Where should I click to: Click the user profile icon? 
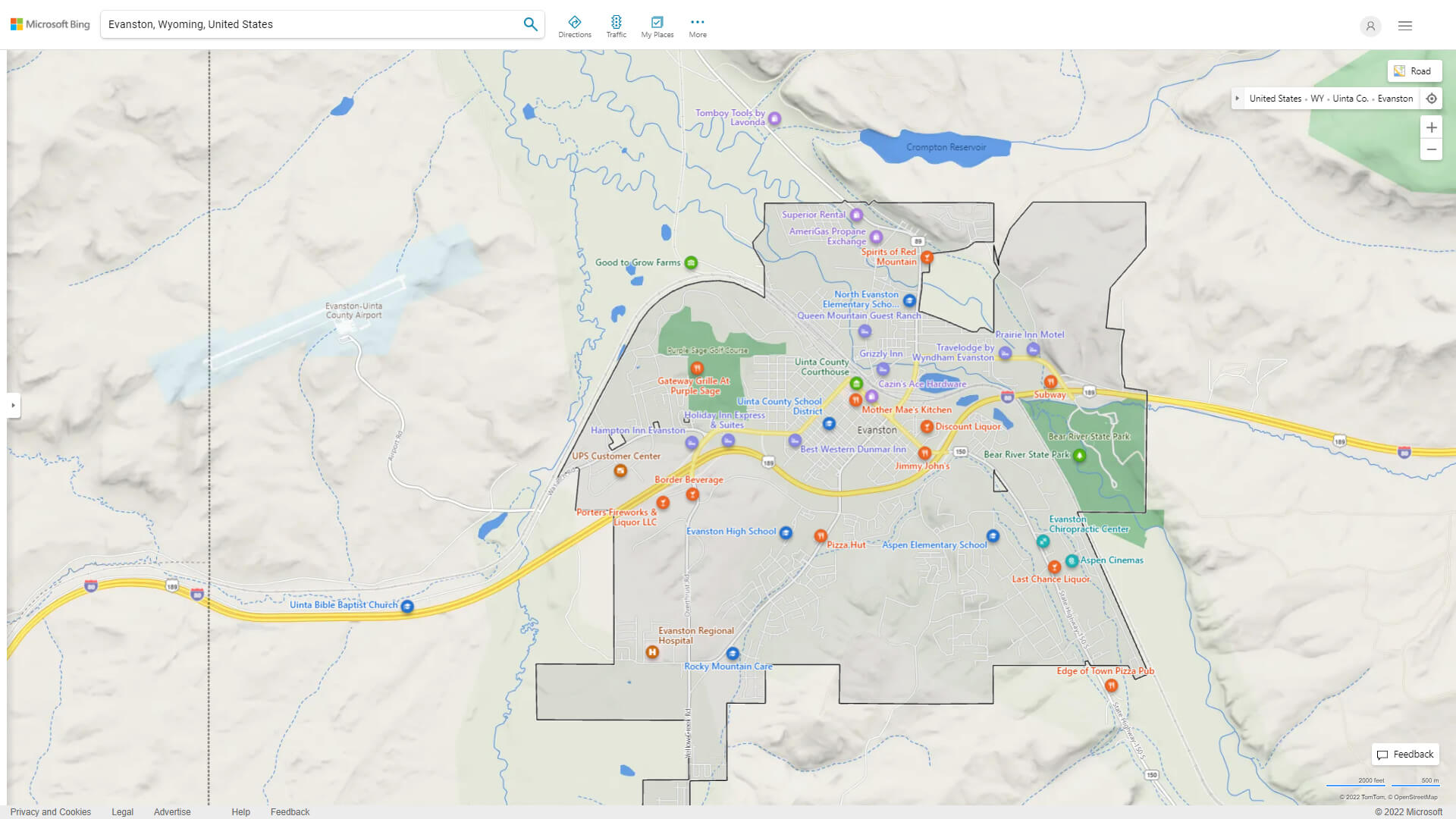pyautogui.click(x=1370, y=26)
